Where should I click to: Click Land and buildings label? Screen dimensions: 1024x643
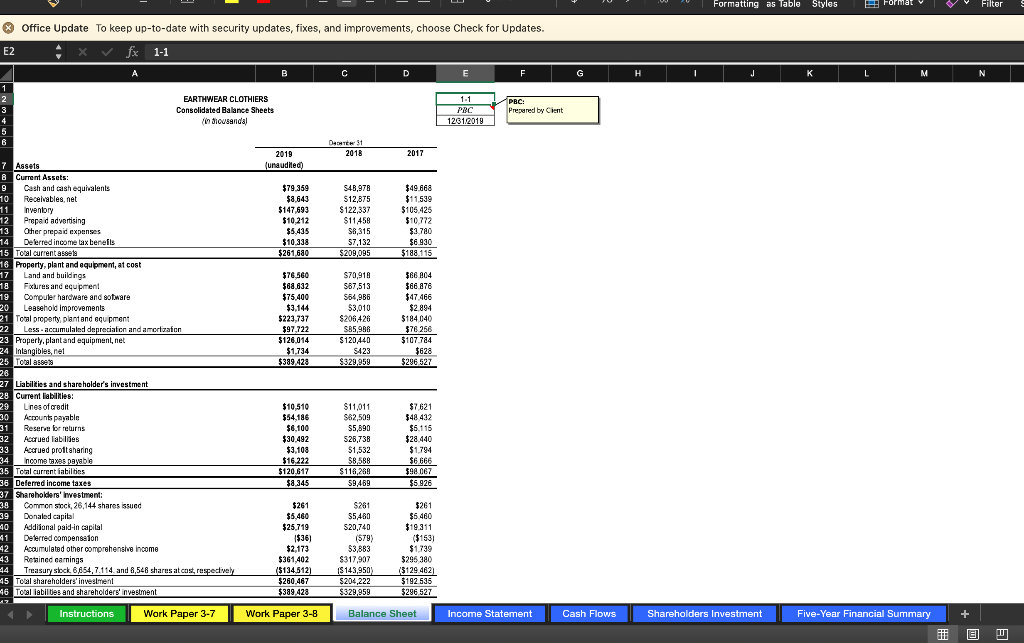[x=54, y=275]
